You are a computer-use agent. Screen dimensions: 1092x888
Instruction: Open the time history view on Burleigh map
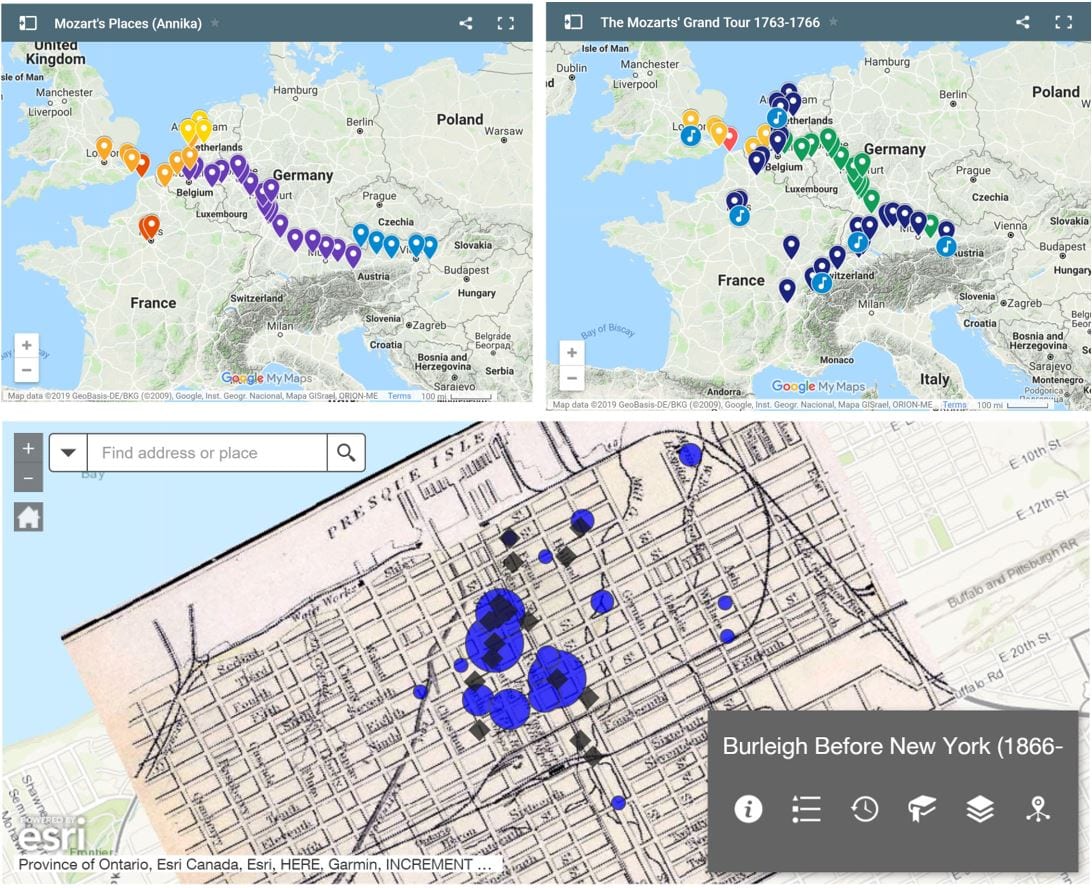coord(864,809)
